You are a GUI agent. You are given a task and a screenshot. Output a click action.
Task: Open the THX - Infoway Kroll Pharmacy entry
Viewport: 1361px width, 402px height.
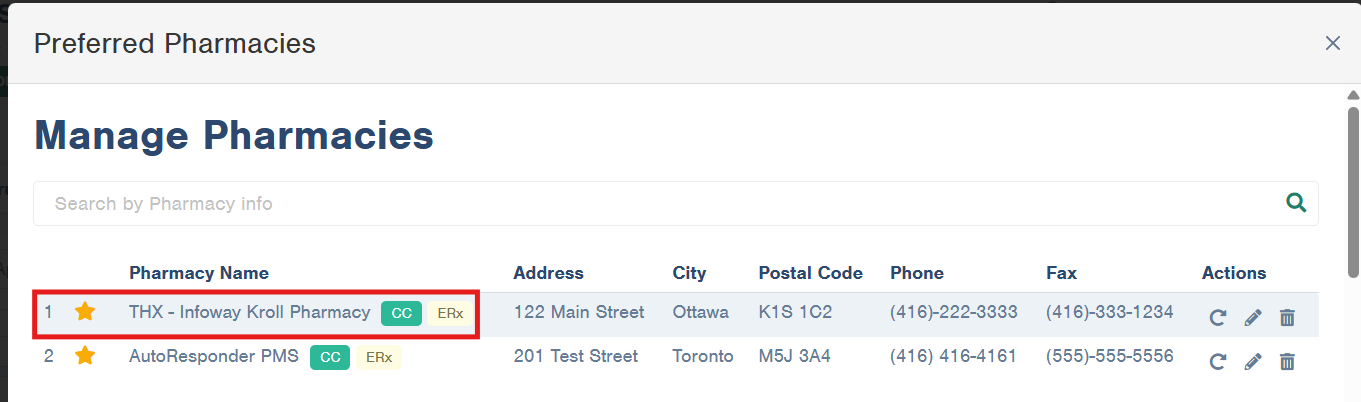click(x=250, y=312)
